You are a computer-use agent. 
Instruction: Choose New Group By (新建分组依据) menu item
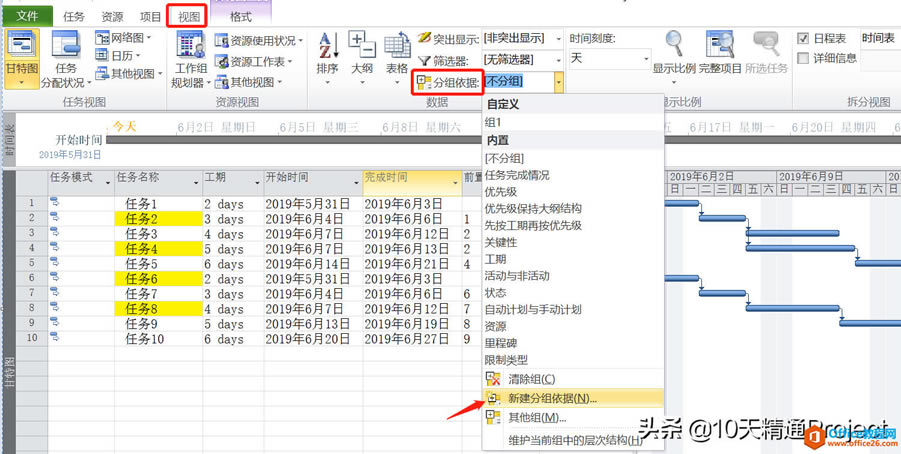pos(573,398)
